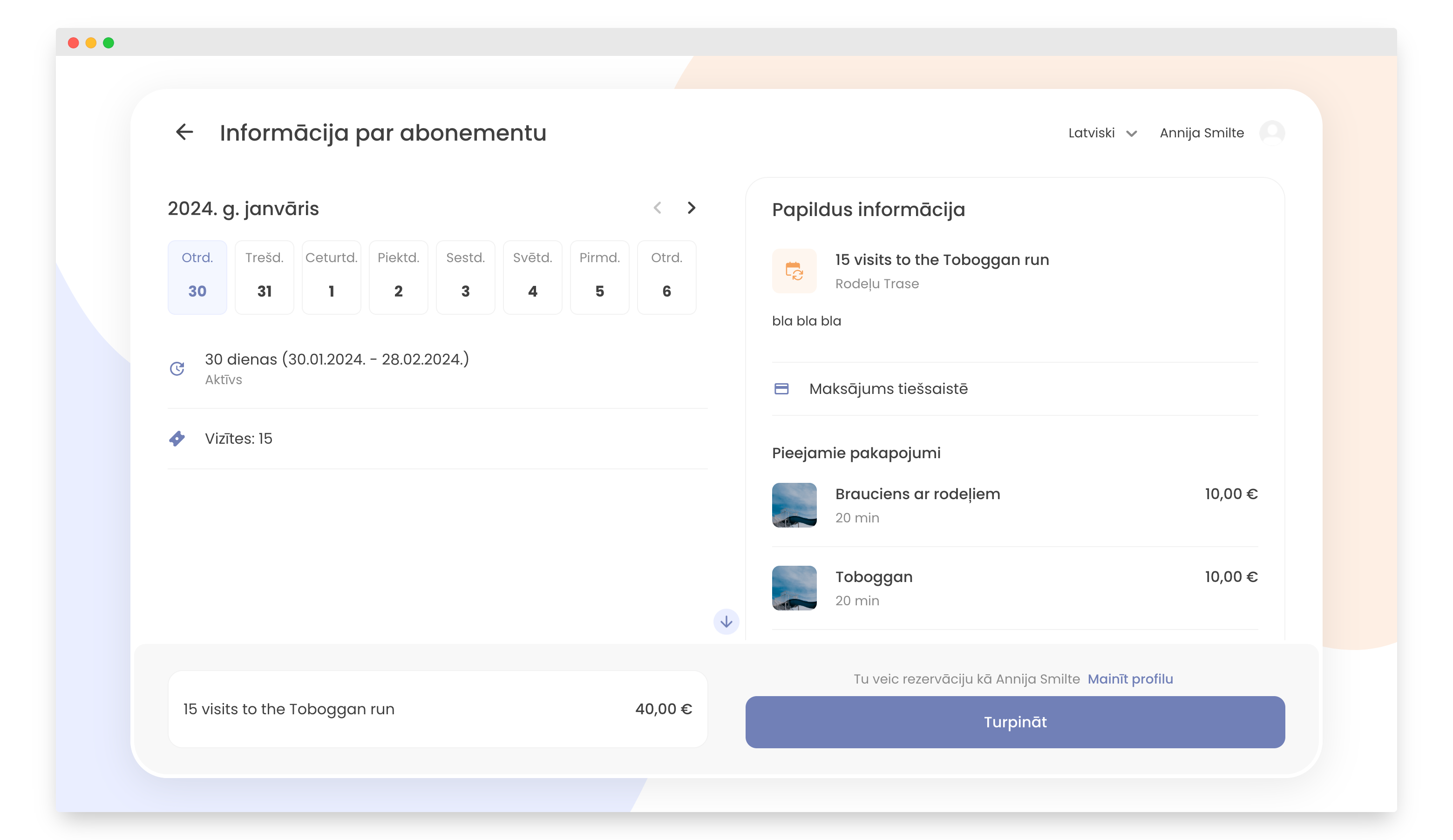Click the Mainīt profilu link
Image resolution: width=1453 pixels, height=840 pixels.
[x=1129, y=678]
